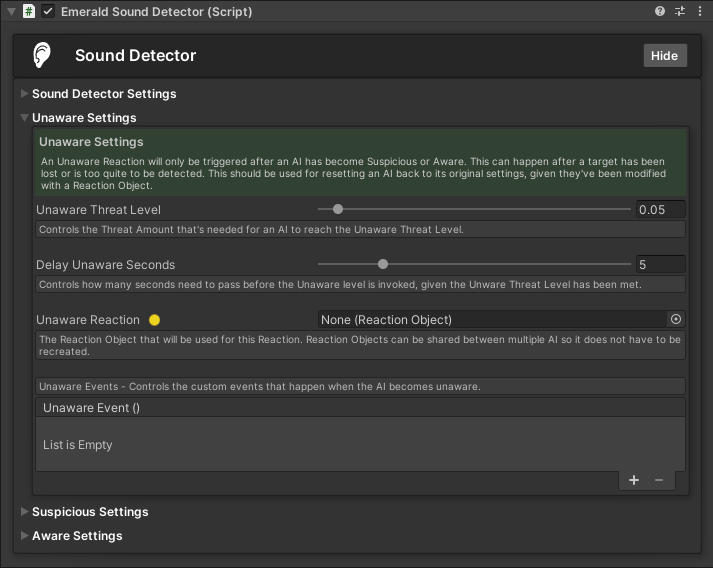The width and height of the screenshot is (713, 568).
Task: Click the Delay Unaware Seconds slider handle
Action: 383,264
